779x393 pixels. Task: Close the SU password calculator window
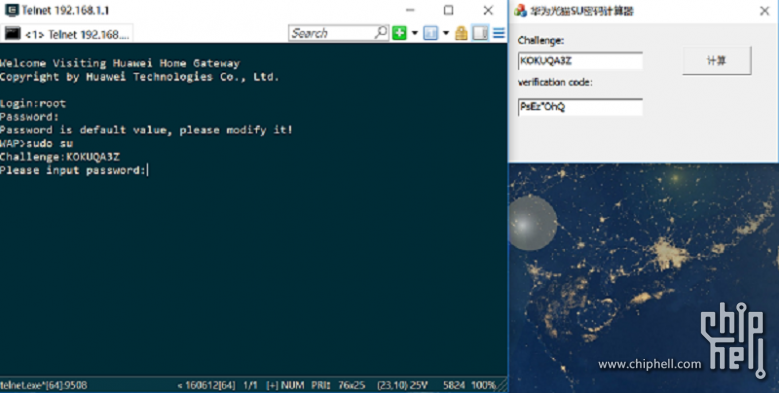[x=765, y=11]
